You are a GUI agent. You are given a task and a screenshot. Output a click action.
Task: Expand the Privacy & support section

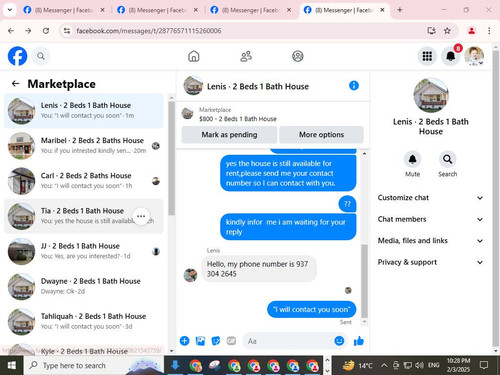pyautogui.click(x=430, y=262)
